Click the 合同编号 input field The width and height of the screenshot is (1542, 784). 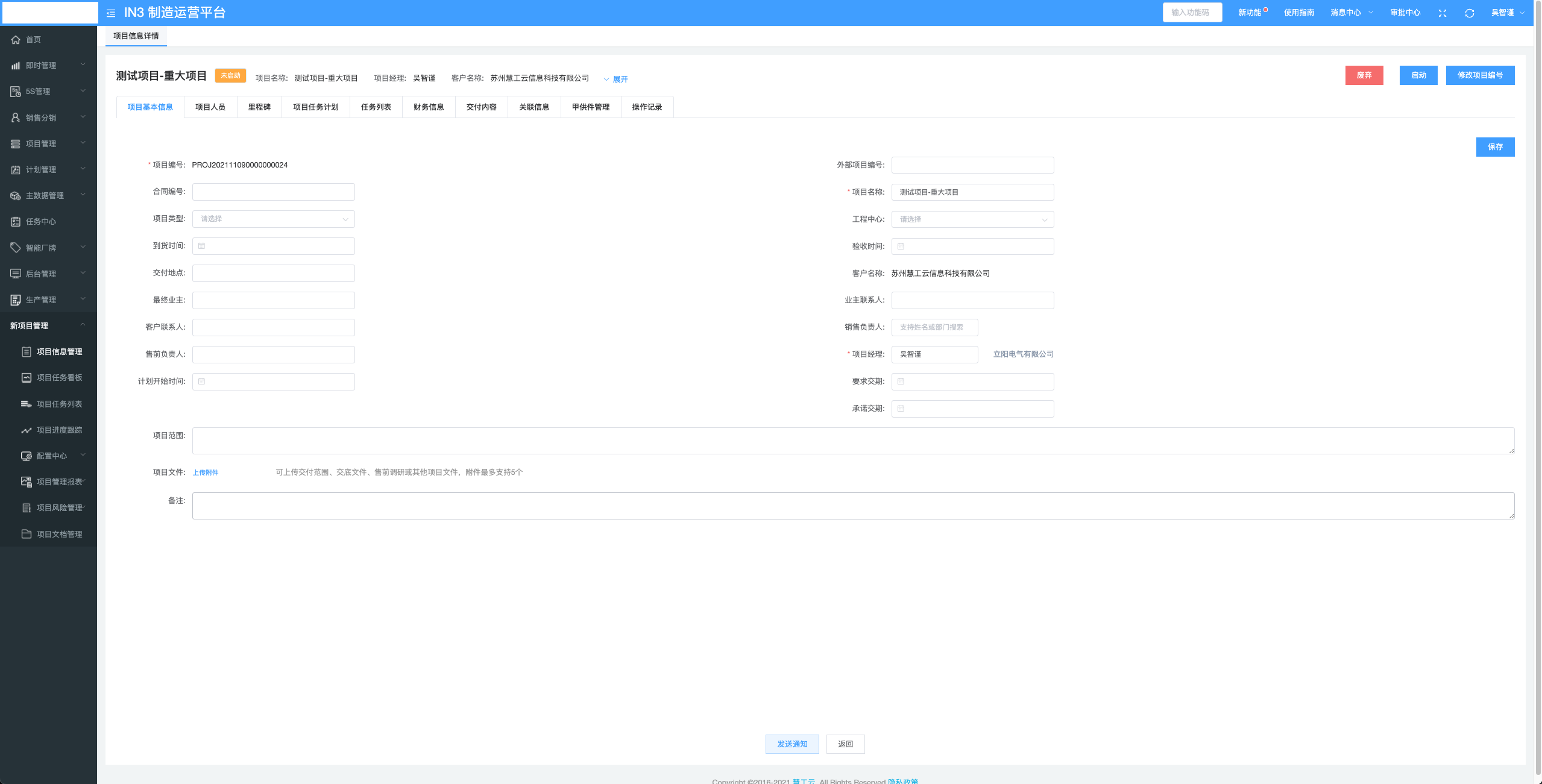click(x=273, y=192)
